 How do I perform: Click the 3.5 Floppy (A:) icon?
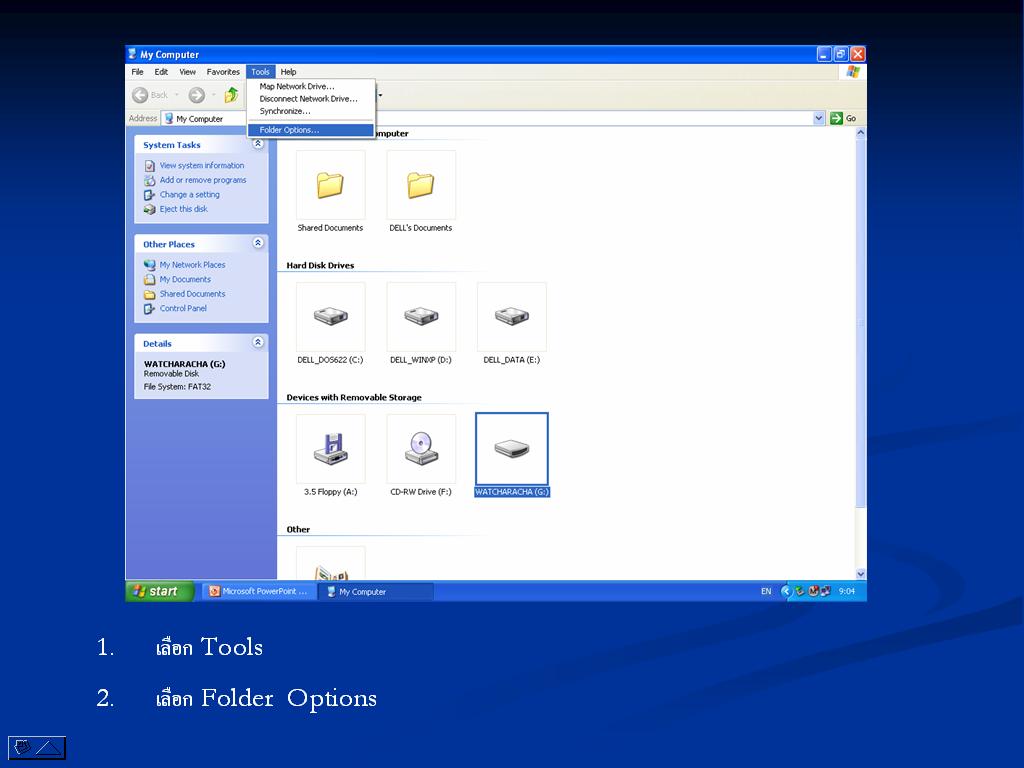click(x=330, y=449)
